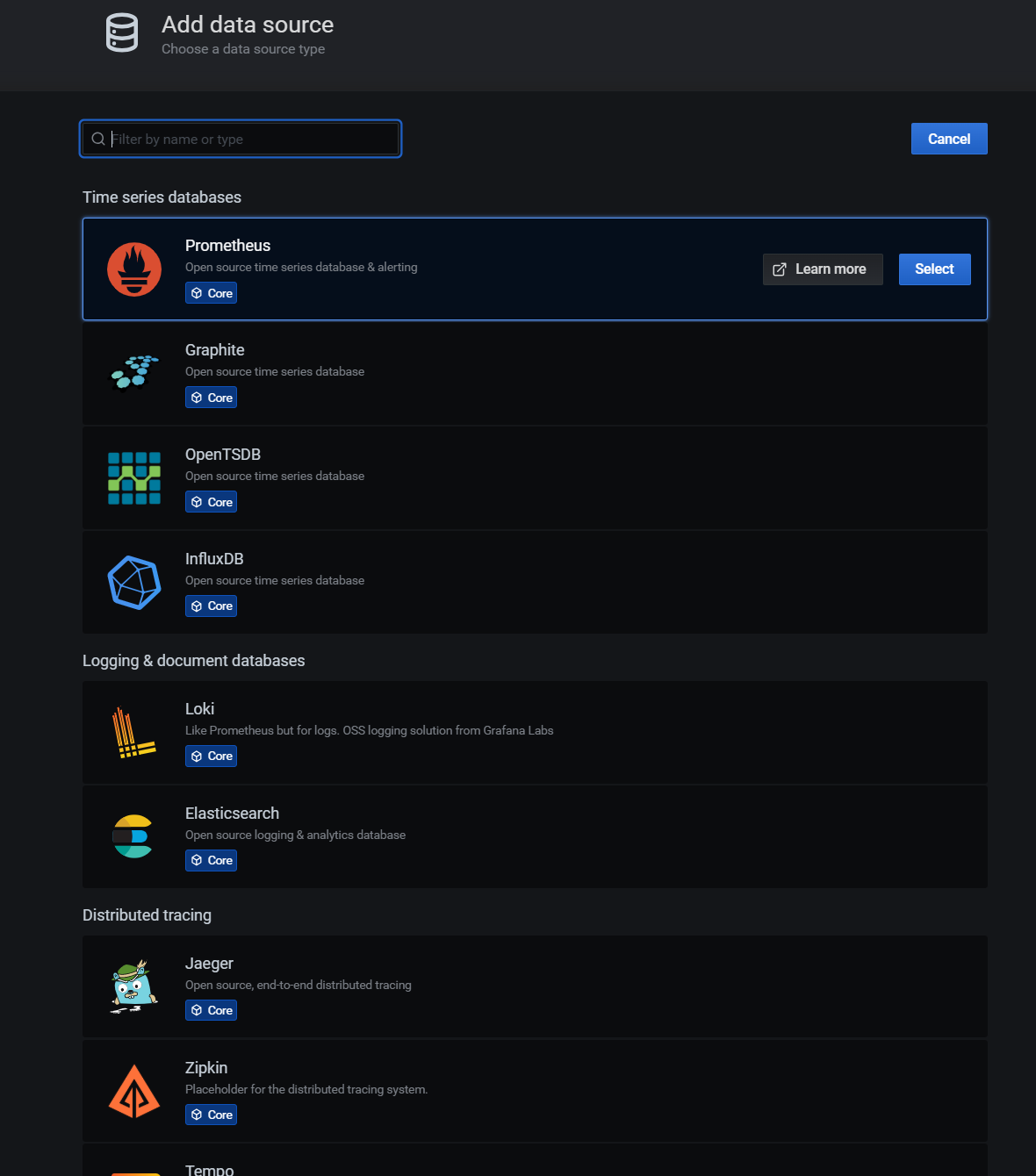Screen dimensions: 1036x1176
Task: Click the OpenTSDB grid logo
Action: pyautogui.click(x=134, y=478)
